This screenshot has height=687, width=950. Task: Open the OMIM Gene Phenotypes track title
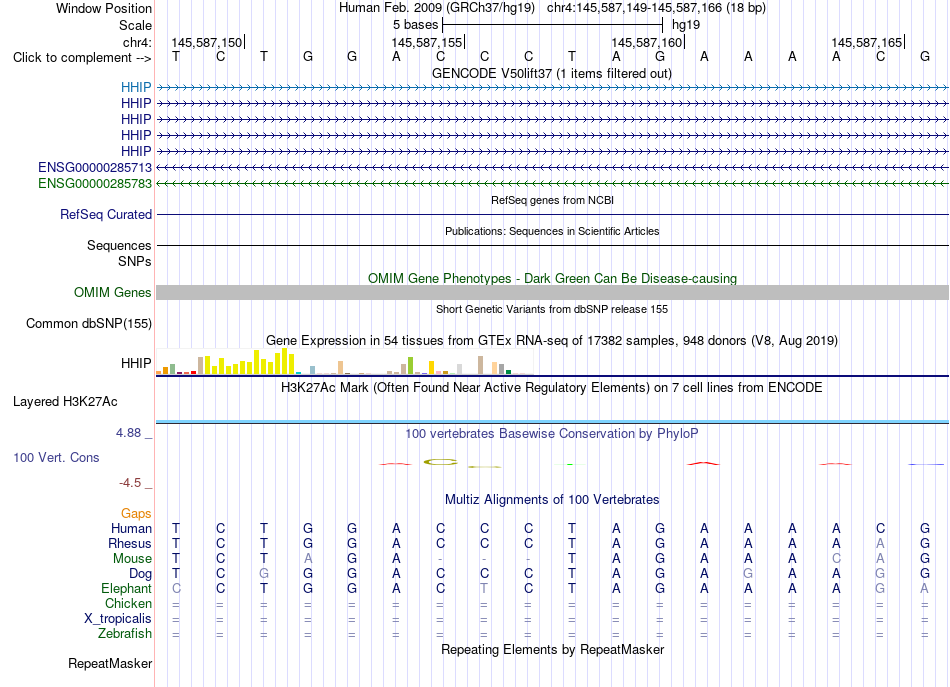point(552,278)
